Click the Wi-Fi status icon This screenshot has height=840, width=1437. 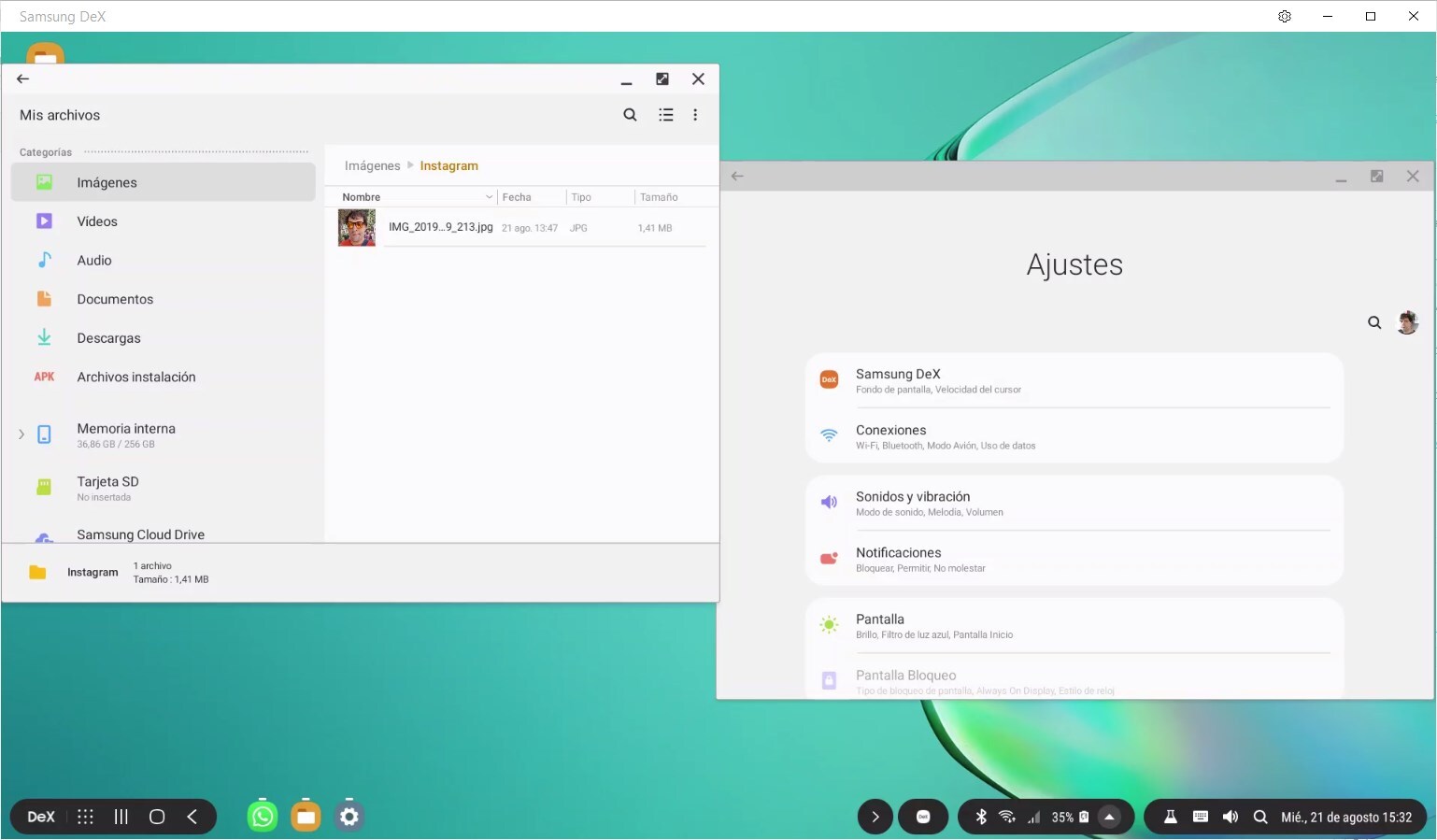click(x=1006, y=817)
